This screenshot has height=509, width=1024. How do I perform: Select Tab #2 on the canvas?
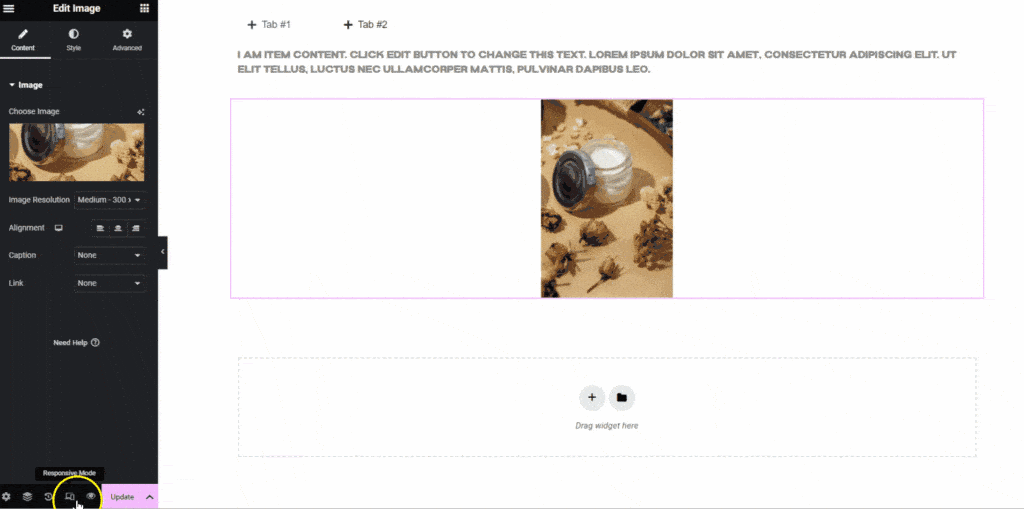click(366, 25)
